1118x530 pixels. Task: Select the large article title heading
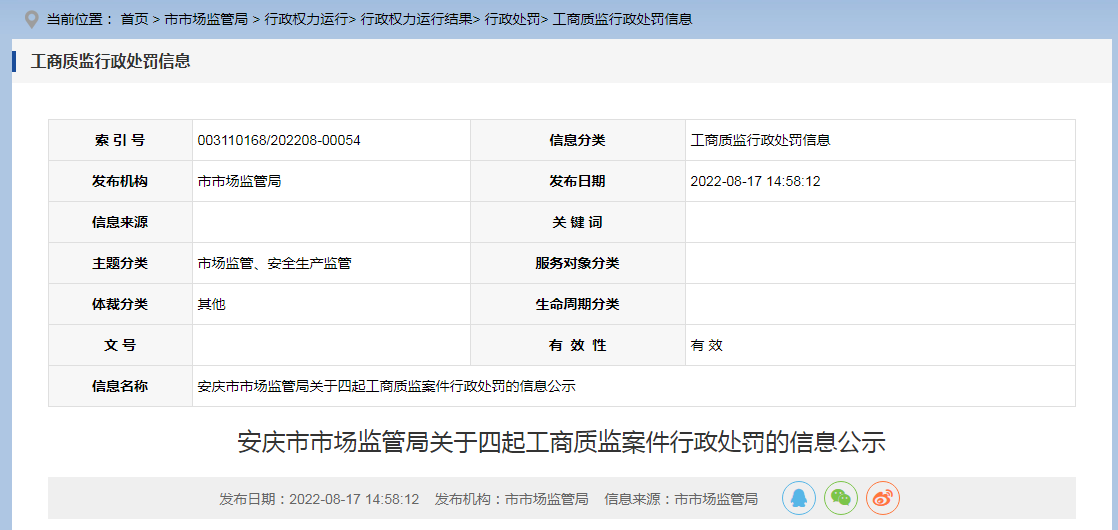click(561, 442)
